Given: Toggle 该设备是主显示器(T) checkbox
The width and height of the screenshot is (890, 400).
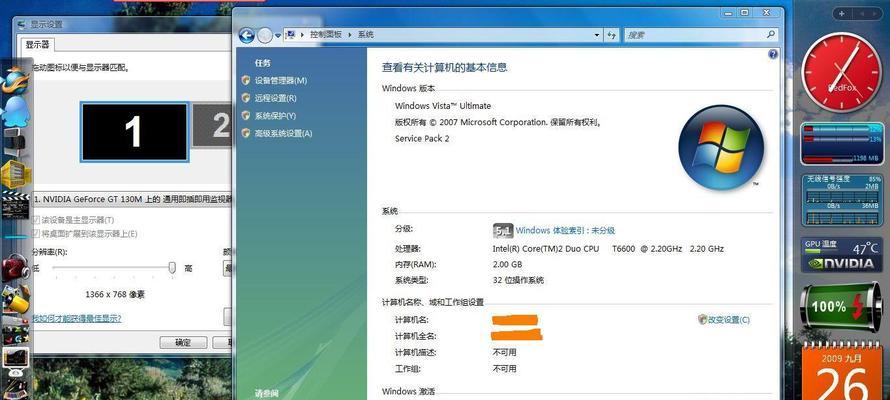Looking at the screenshot, I should pos(36,220).
